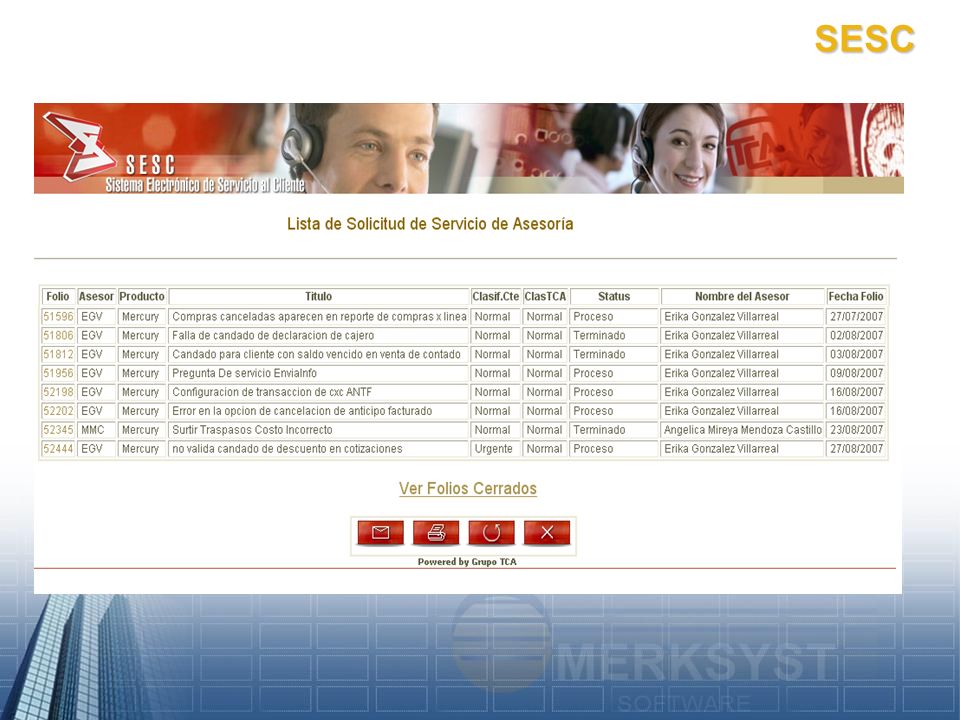The image size is (960, 720).
Task: Click the SESC banner image
Action: (469, 148)
